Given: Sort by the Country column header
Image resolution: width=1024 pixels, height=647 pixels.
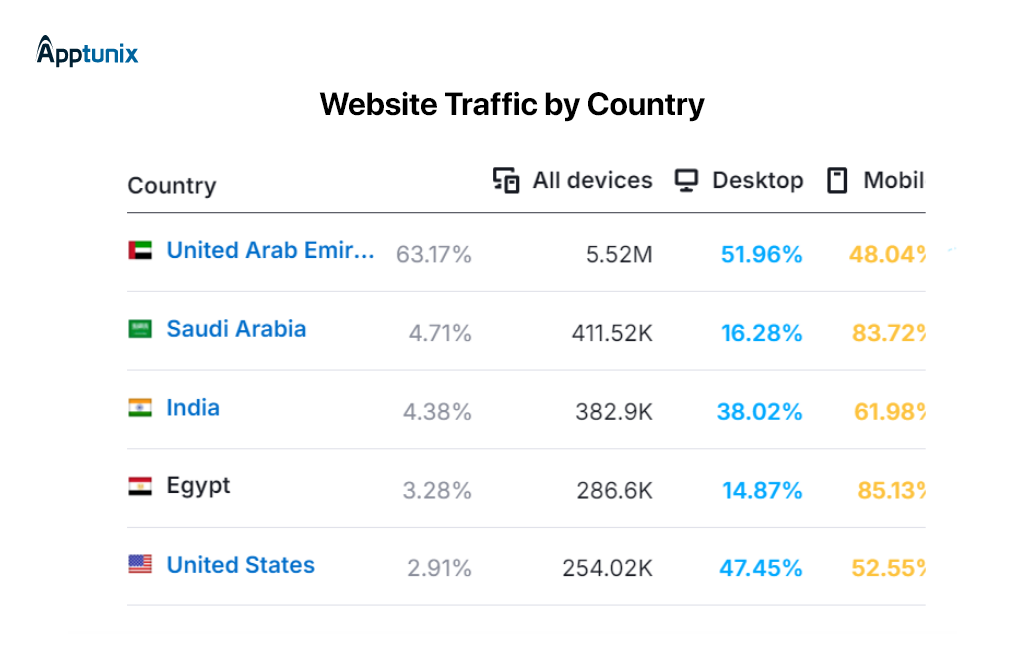Looking at the screenshot, I should [171, 186].
